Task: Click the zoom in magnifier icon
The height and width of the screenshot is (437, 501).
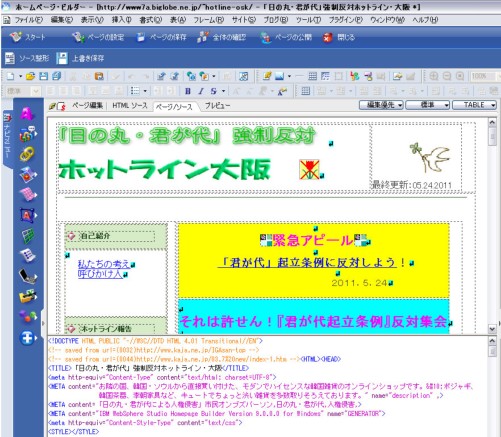Action: (434, 76)
